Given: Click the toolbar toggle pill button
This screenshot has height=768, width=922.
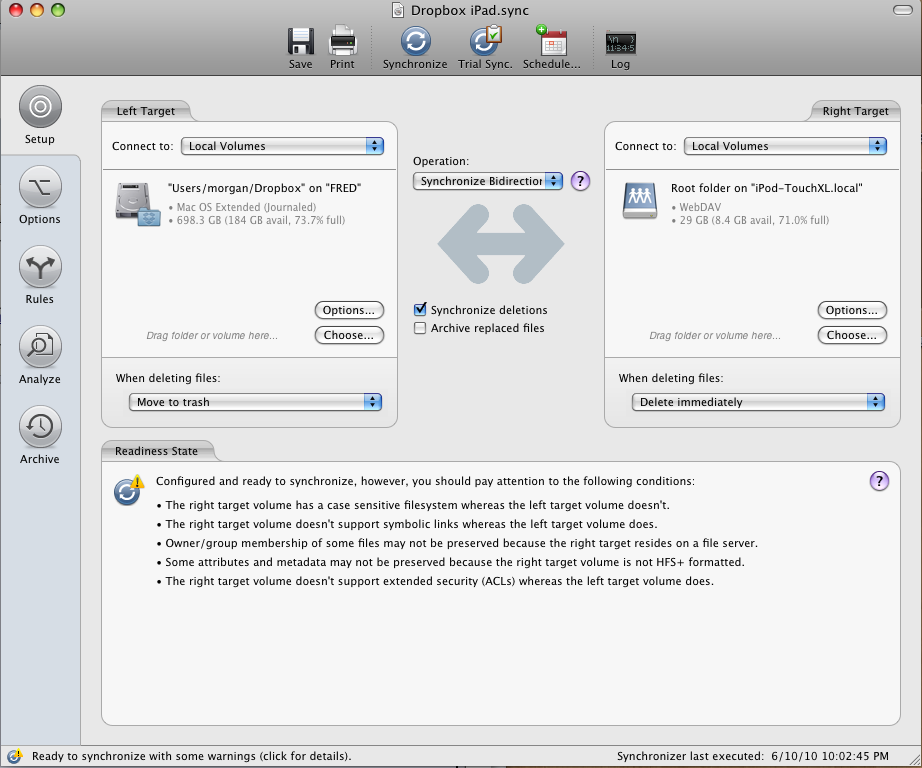Looking at the screenshot, I should click(902, 11).
